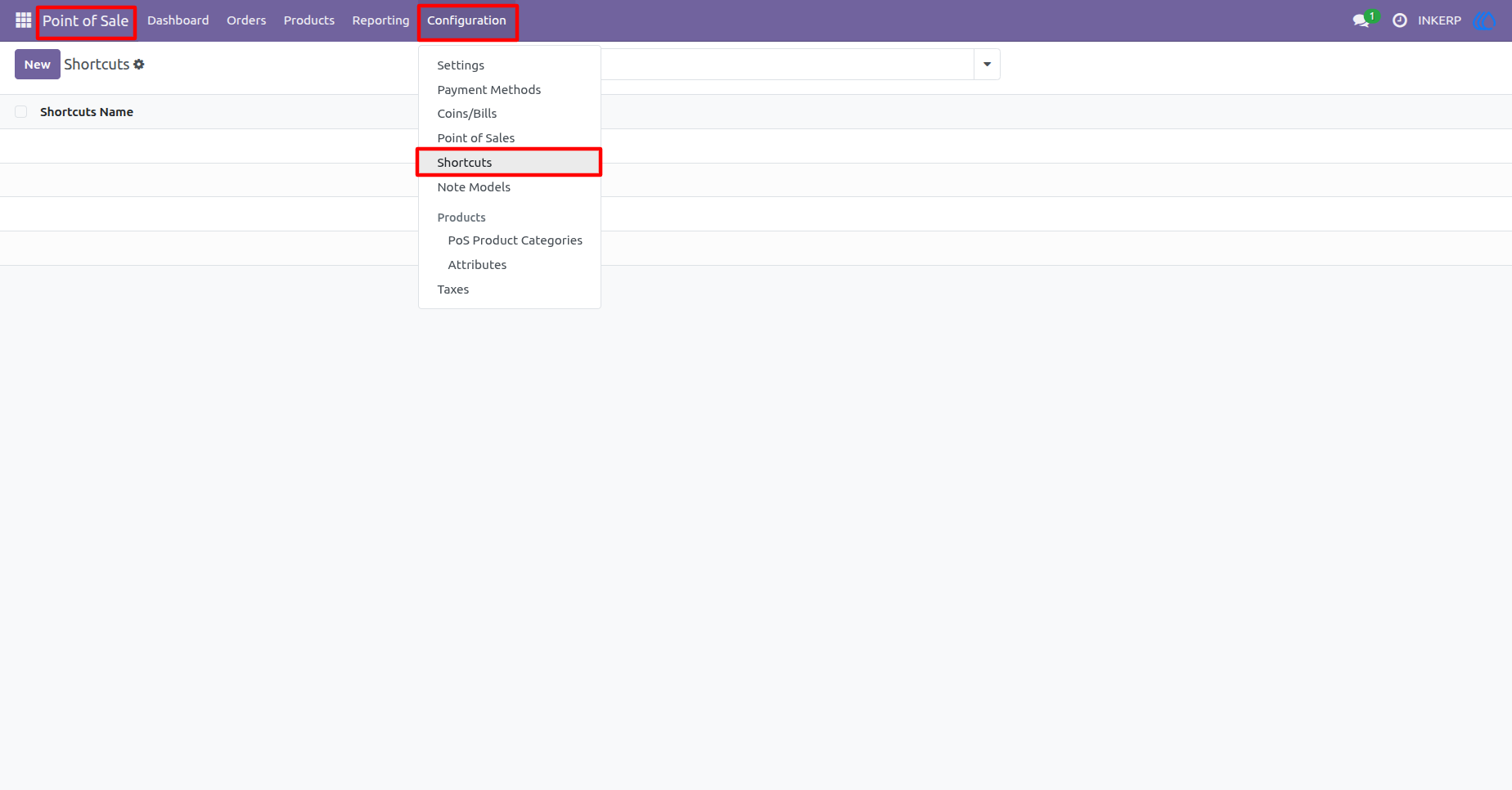Toggle the select-all checkbox beside Shortcuts Name
The image size is (1512, 790).
[21, 112]
